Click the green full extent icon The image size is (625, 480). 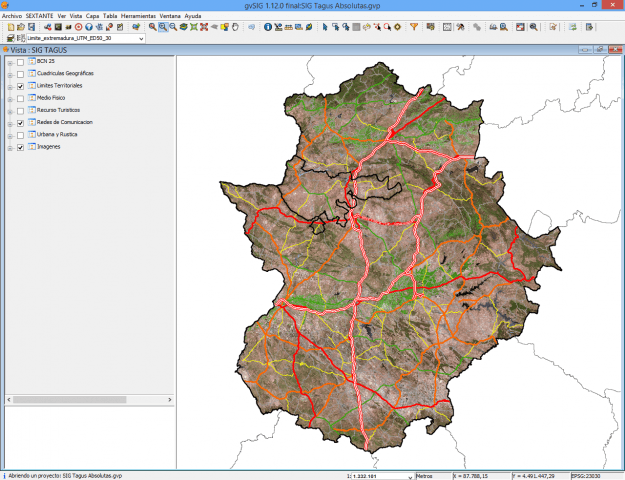tap(194, 27)
